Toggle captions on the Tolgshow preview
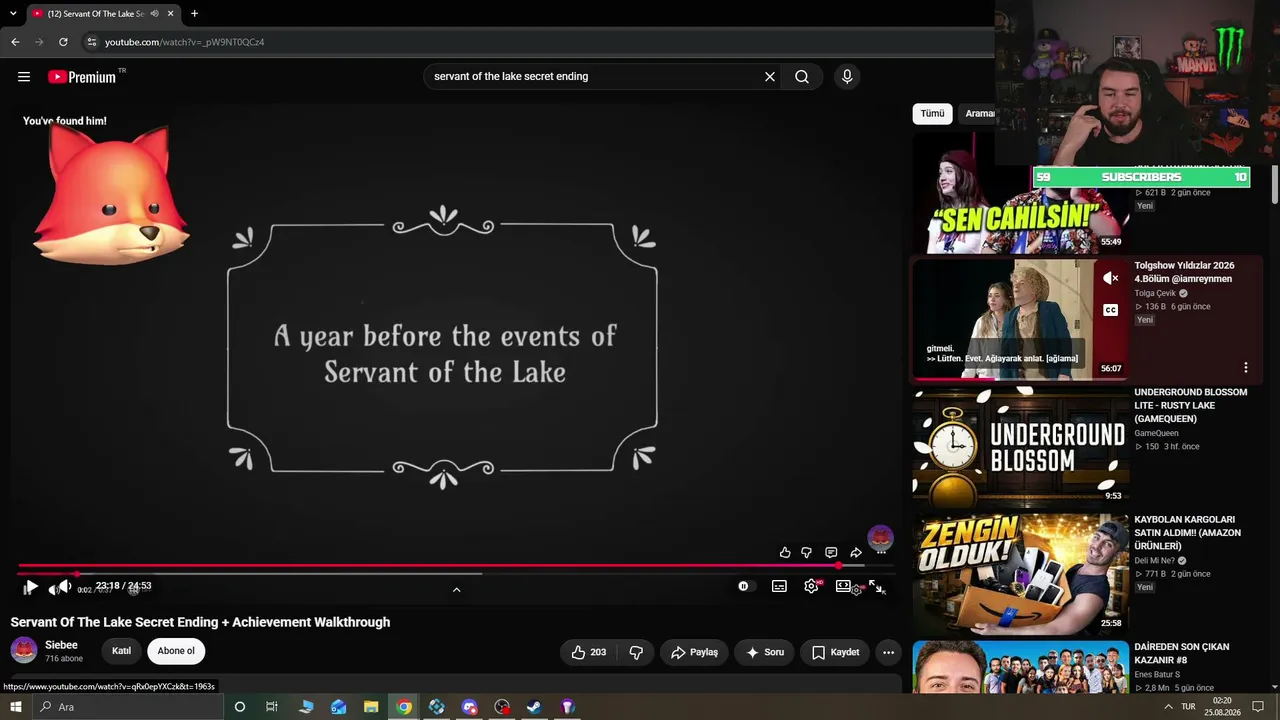 click(1110, 310)
